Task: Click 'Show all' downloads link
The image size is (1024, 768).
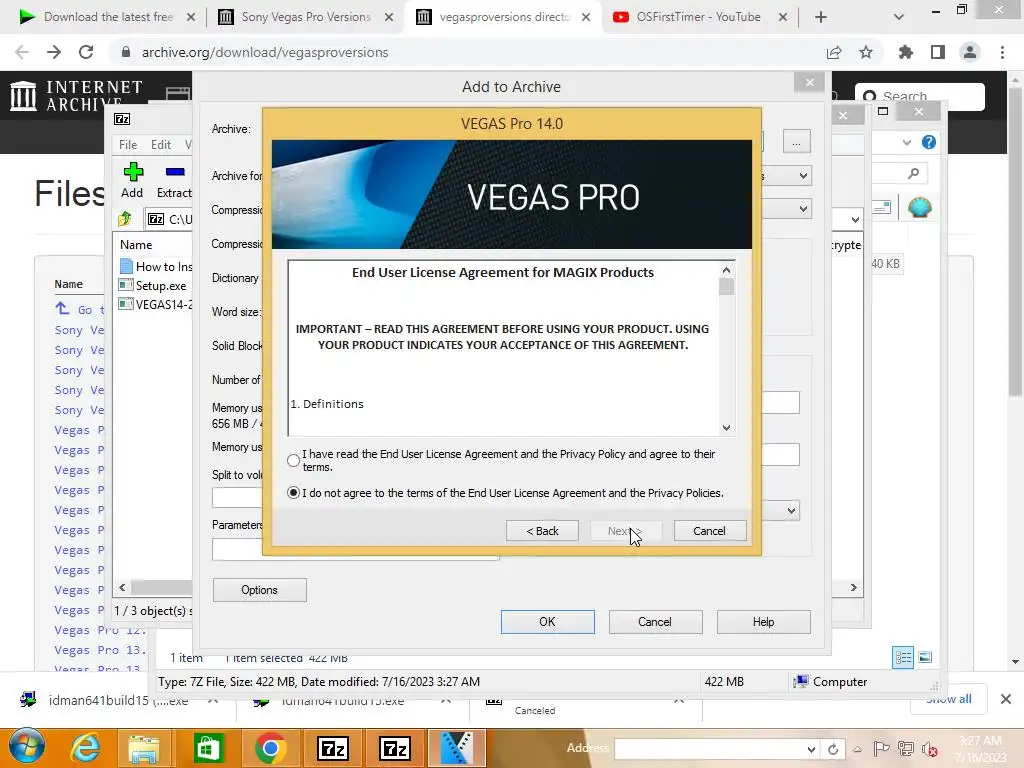Action: point(948,699)
